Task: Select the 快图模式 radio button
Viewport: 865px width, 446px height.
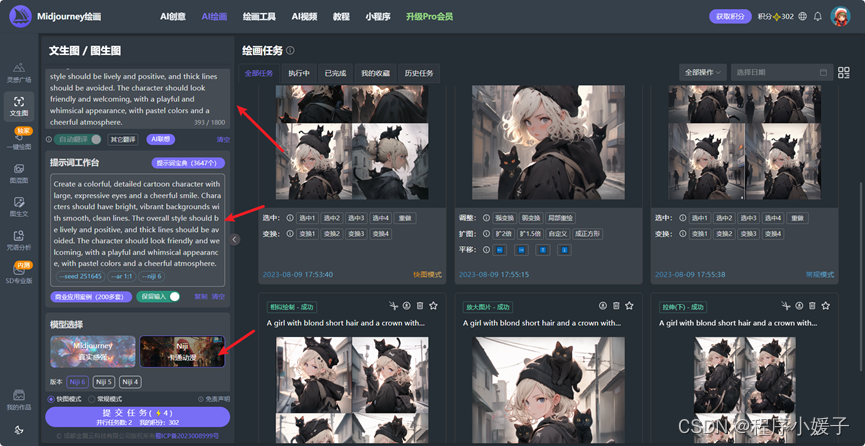Action: click(51, 399)
